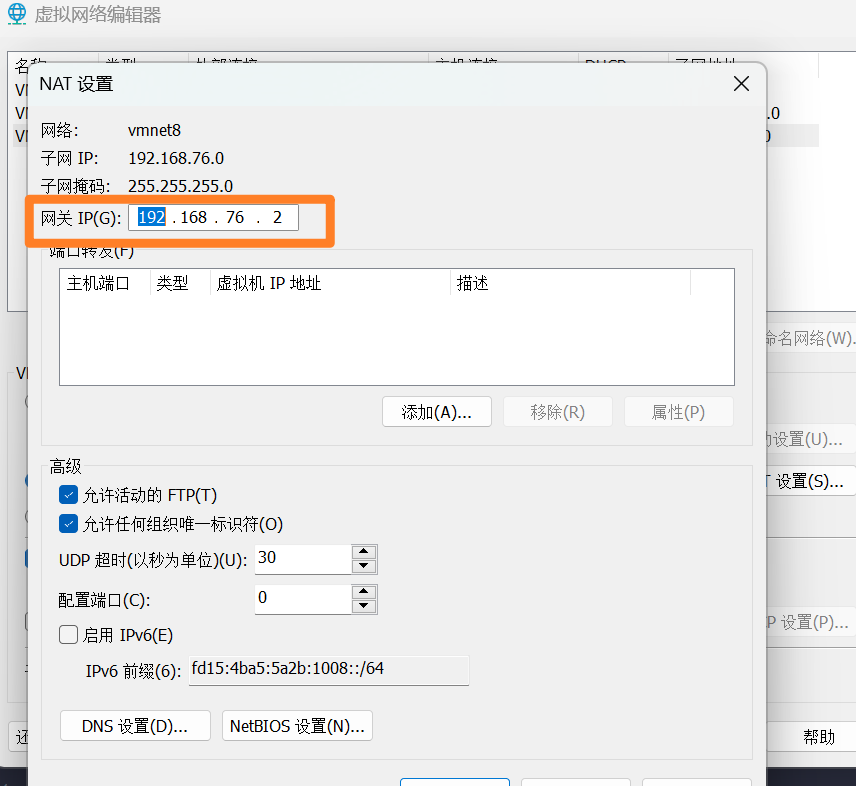Viewport: 856px width, 786px height.
Task: Sort by the 描述 column header
Action: coord(570,283)
